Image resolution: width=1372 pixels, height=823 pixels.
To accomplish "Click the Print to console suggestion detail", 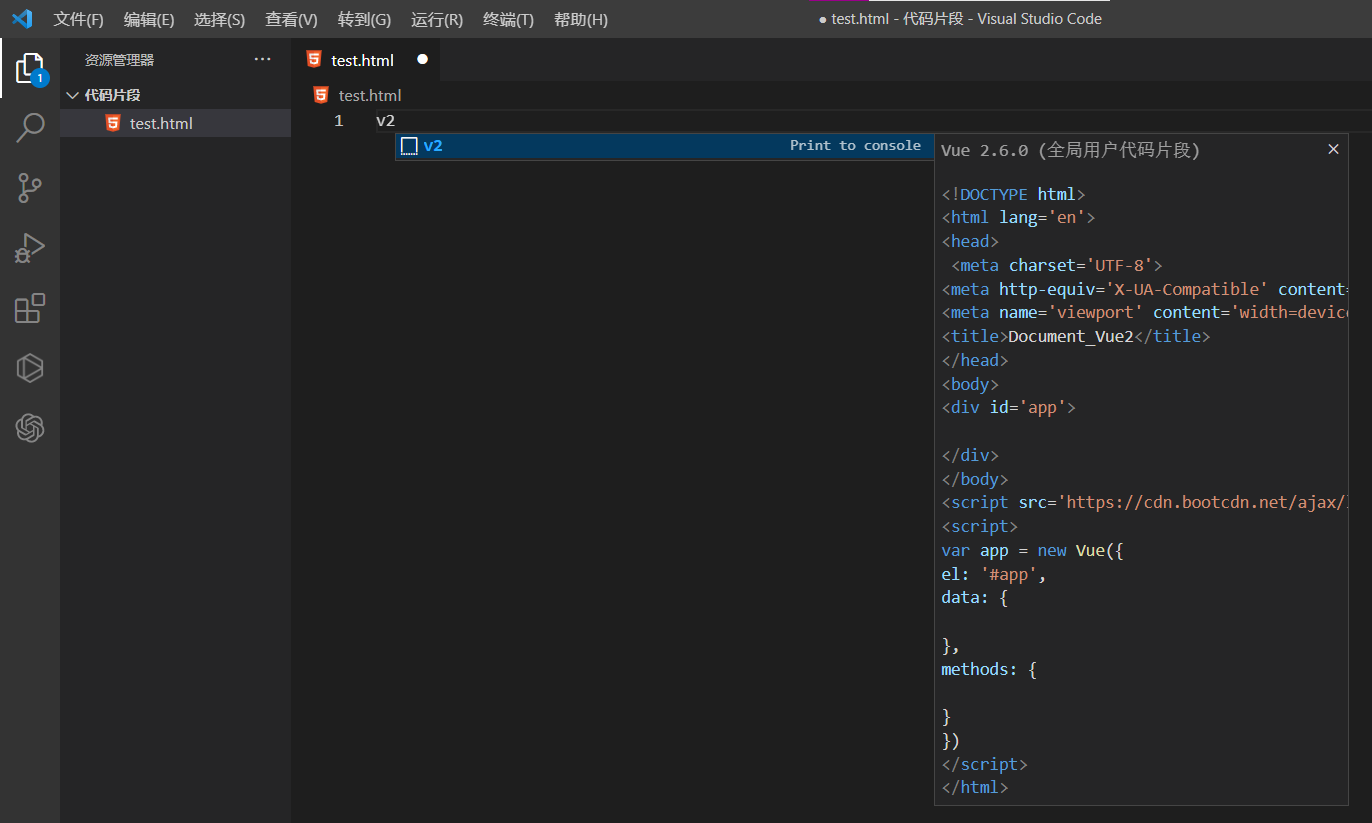I will (855, 145).
